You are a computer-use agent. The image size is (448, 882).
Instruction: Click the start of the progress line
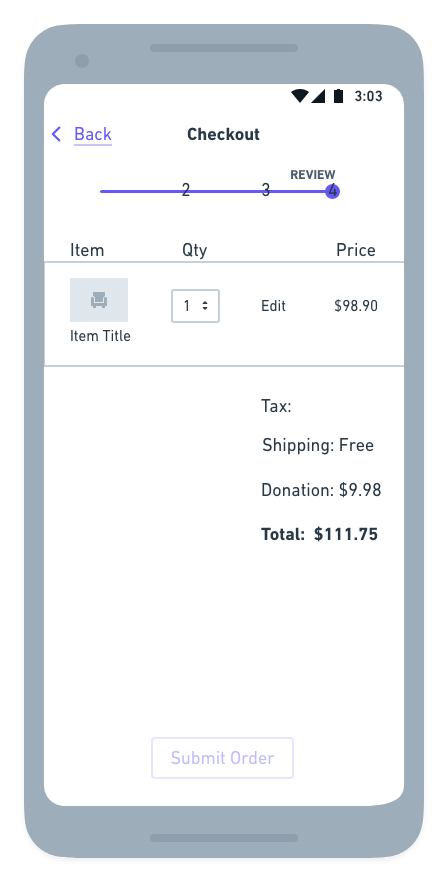pos(102,191)
